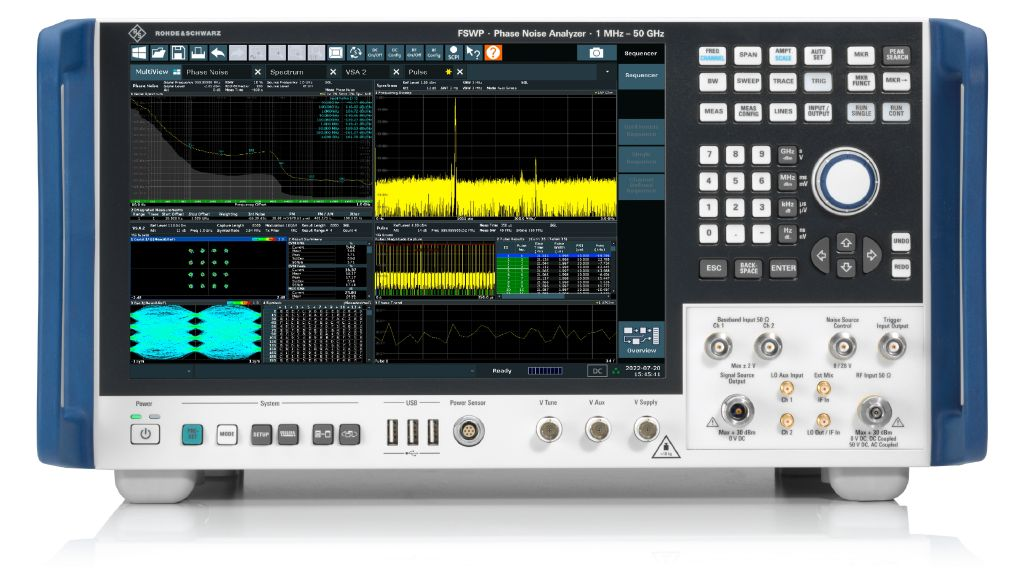Click the Print toolbar icon

point(196,52)
